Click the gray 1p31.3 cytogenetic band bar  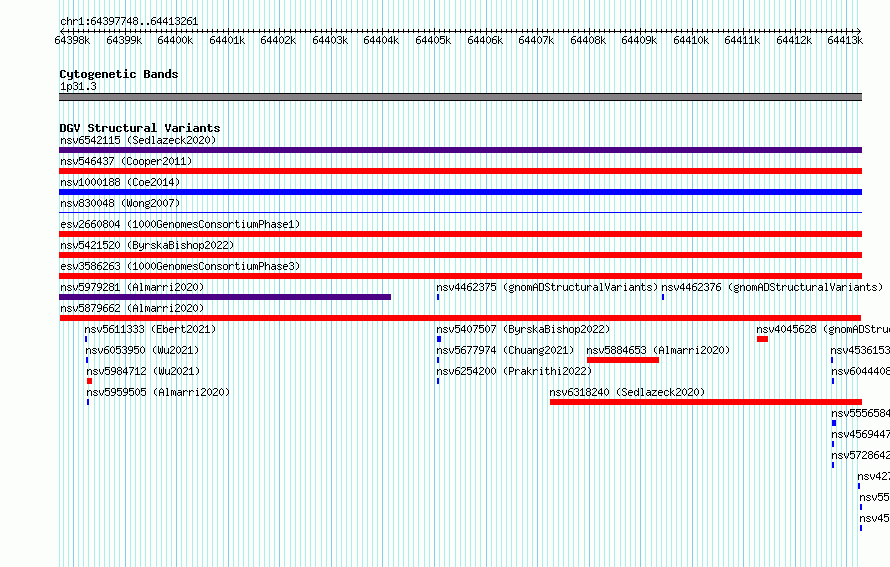pyautogui.click(x=460, y=97)
